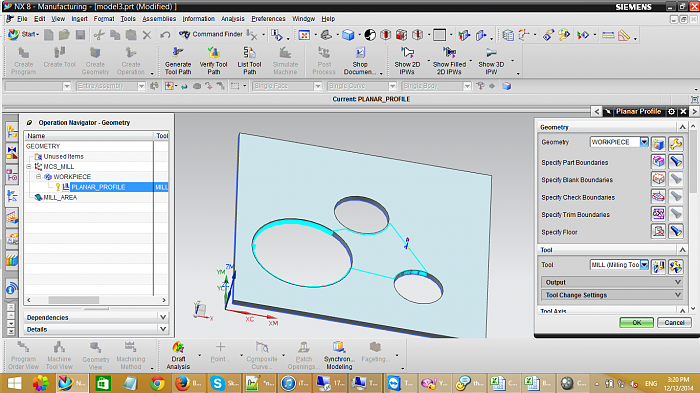
Task: Click the Fit view icon
Action: pyautogui.click(x=304, y=35)
